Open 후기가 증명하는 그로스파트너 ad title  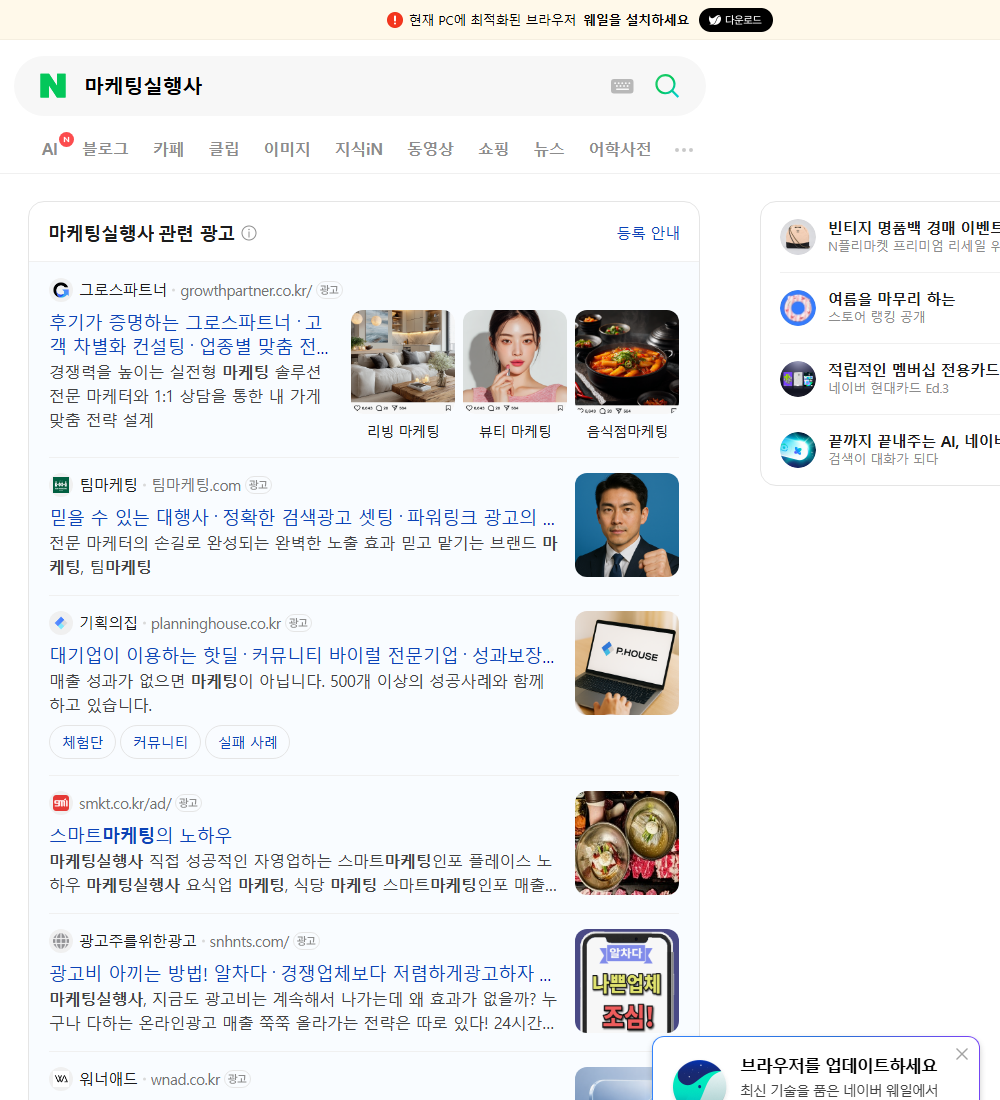click(x=189, y=334)
